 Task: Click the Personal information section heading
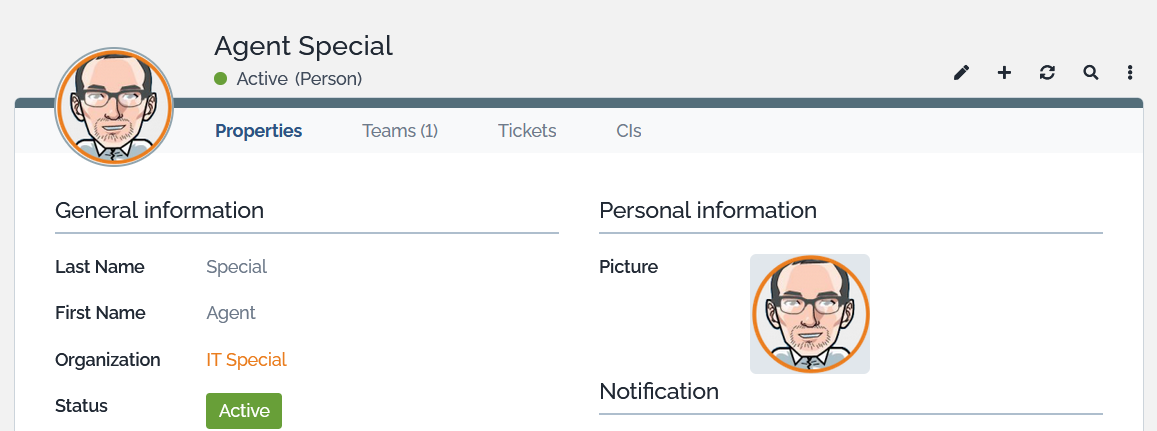tap(707, 211)
